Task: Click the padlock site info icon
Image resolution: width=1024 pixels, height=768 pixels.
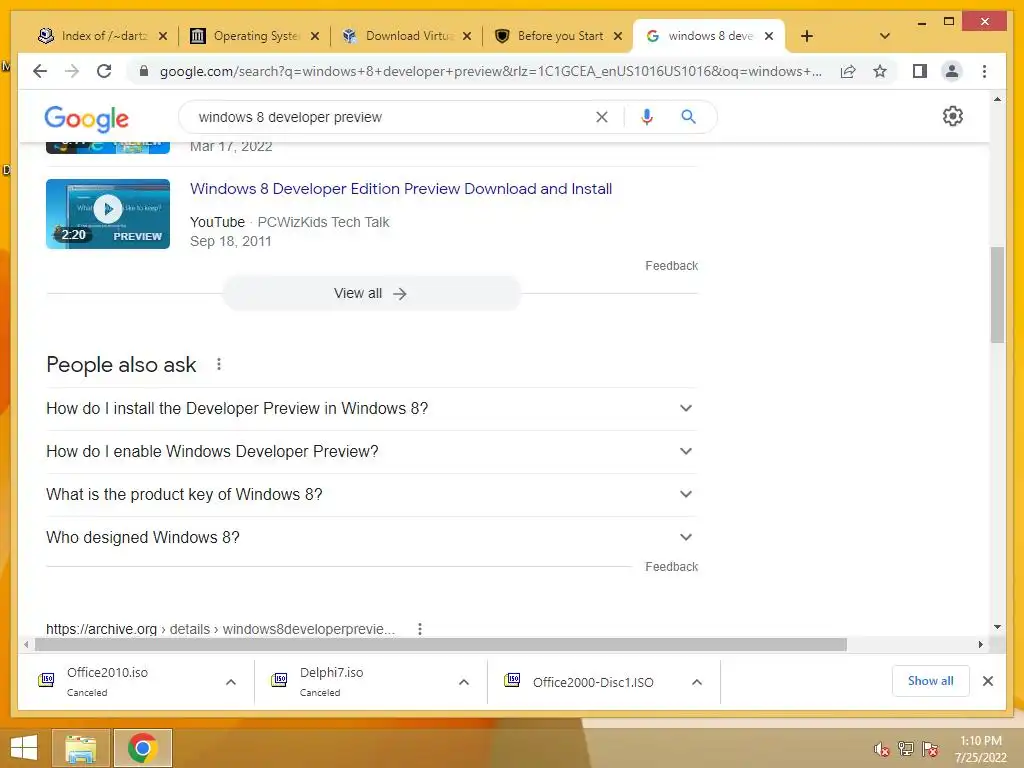Action: point(144,71)
